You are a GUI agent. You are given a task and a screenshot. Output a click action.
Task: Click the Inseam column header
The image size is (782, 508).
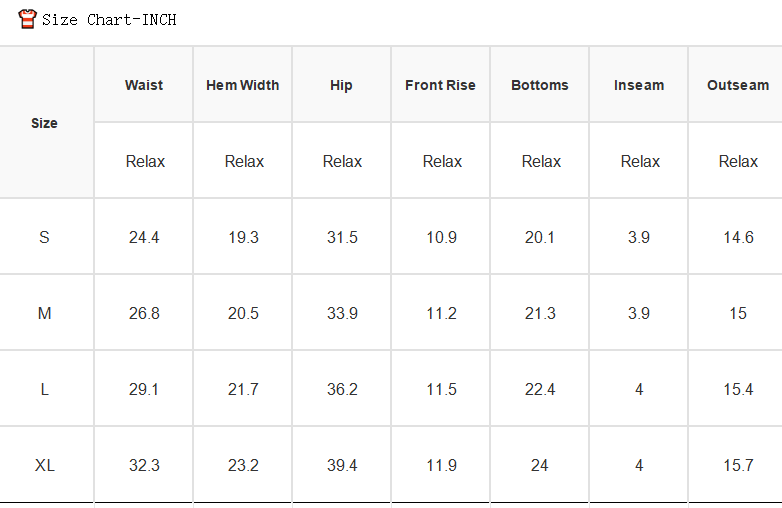pos(639,85)
